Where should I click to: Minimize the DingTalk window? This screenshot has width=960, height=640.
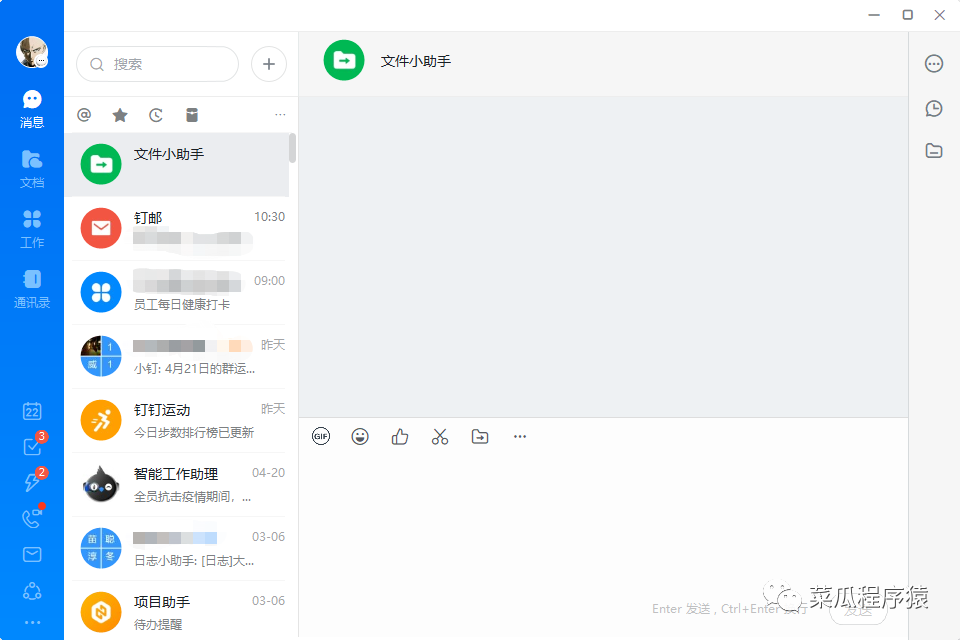tap(874, 15)
